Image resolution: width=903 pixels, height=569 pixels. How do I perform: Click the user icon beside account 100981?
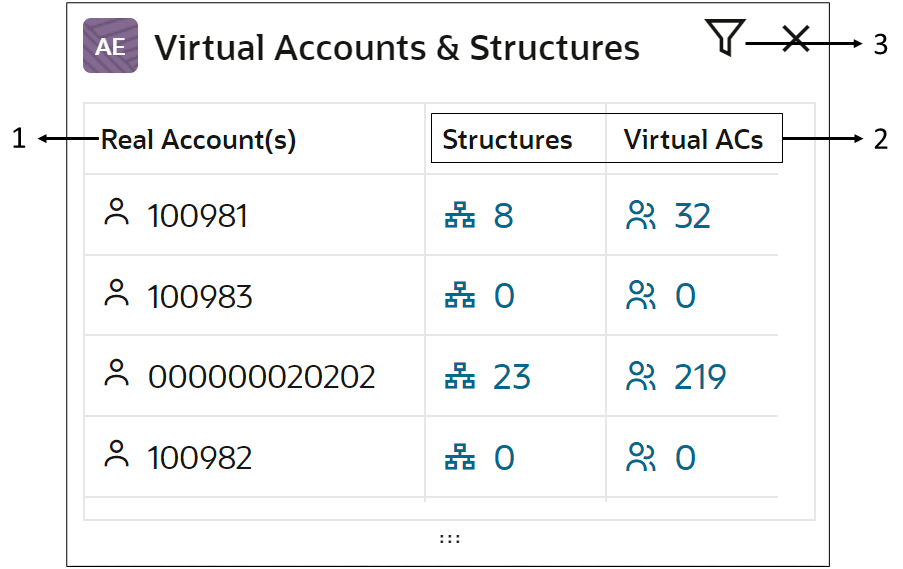(116, 213)
